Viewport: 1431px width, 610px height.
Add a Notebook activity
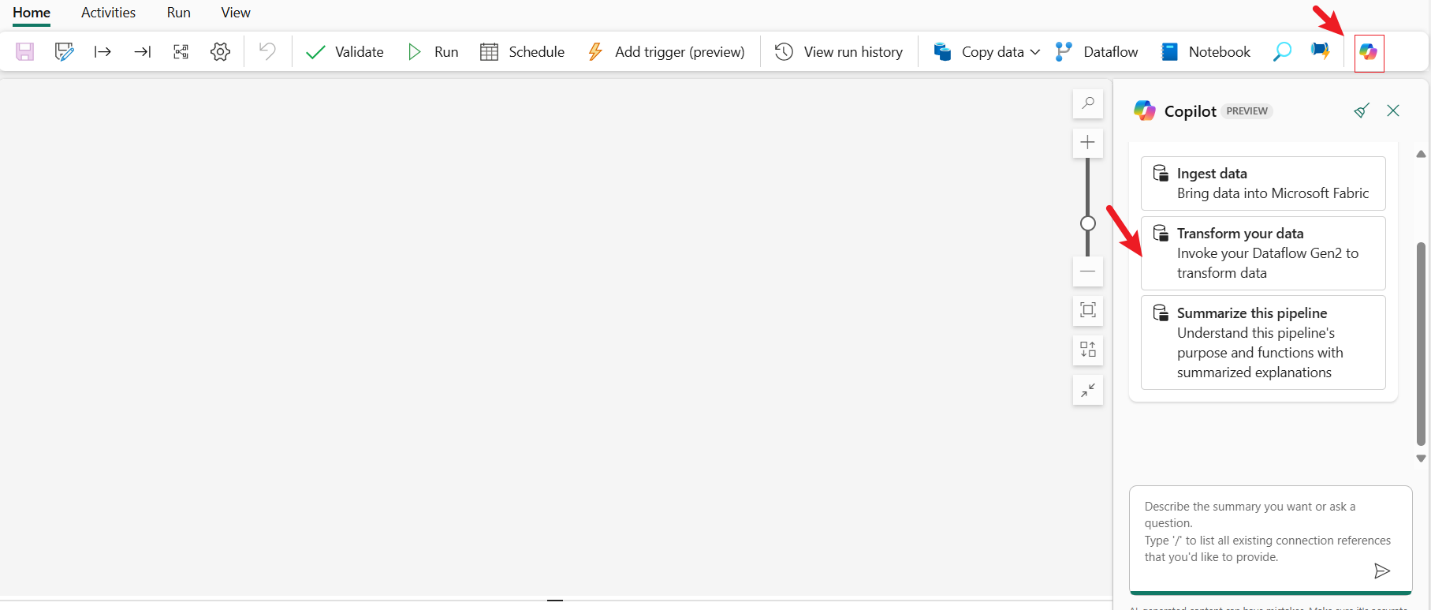click(x=1205, y=52)
